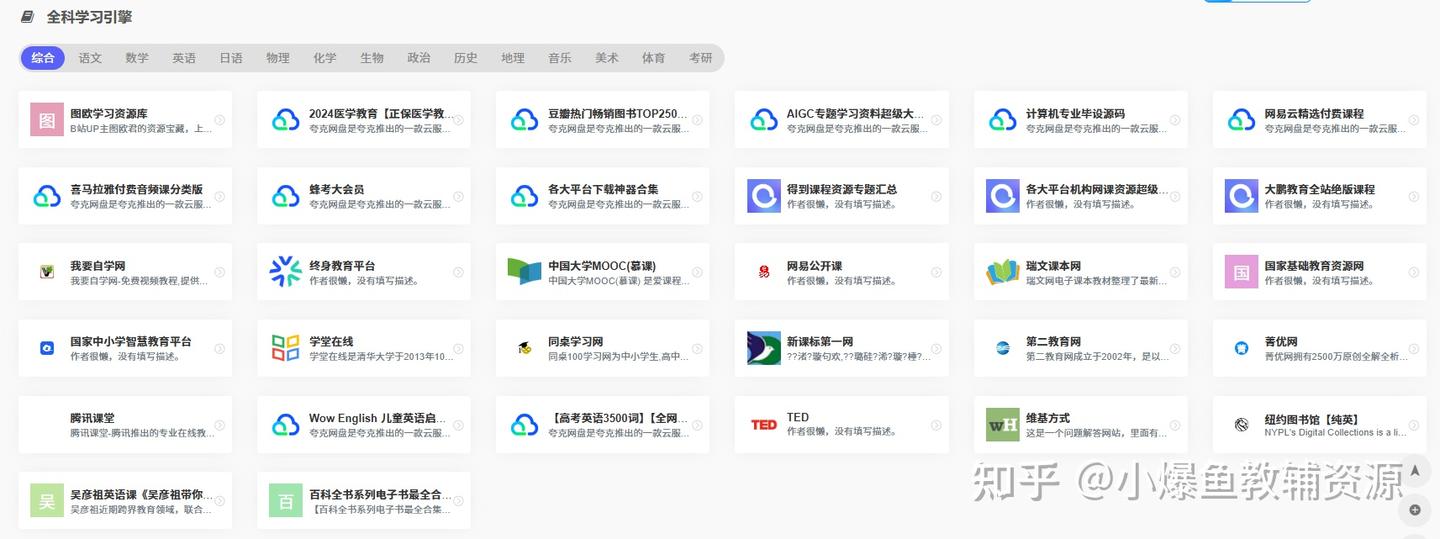Open the 日语 category tab
Screen dimensions: 1440x539
tap(231, 58)
